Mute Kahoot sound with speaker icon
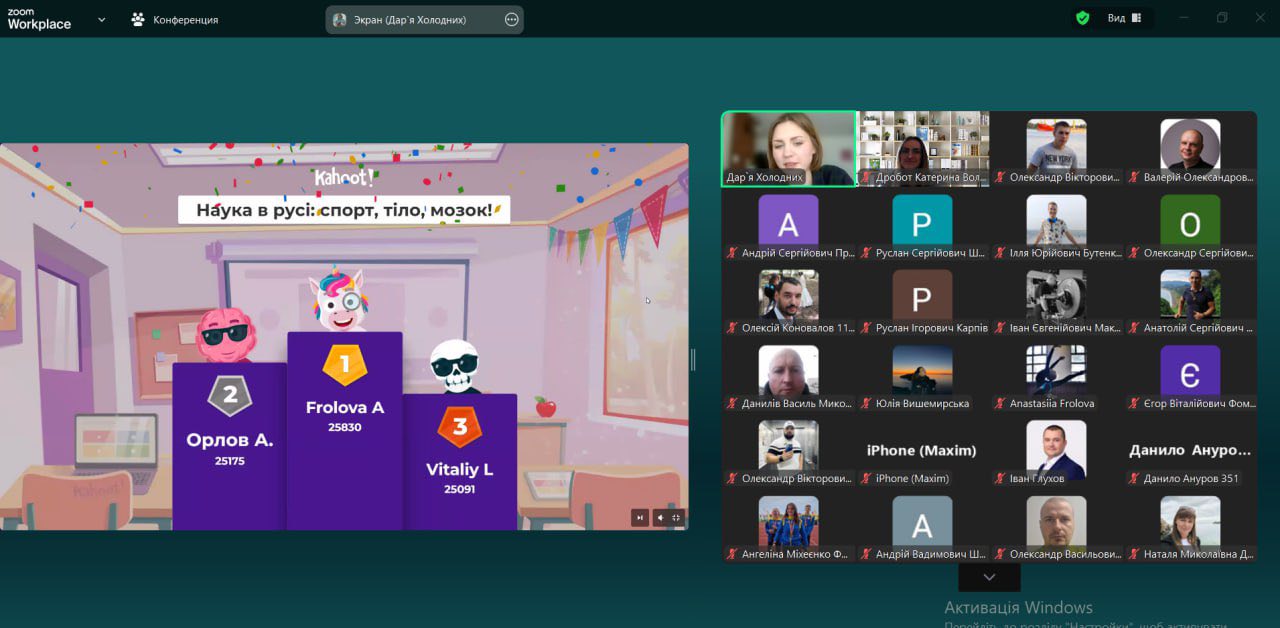 [x=659, y=517]
